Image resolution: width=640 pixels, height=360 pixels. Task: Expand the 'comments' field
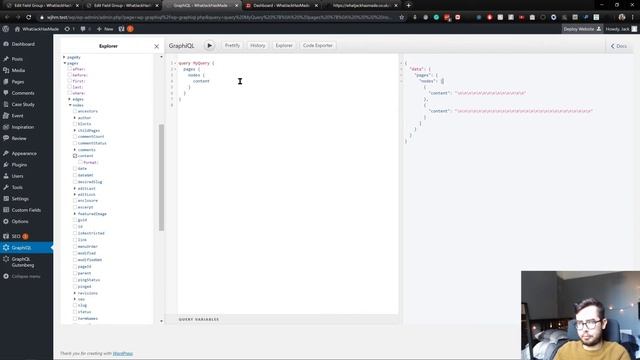[75, 150]
